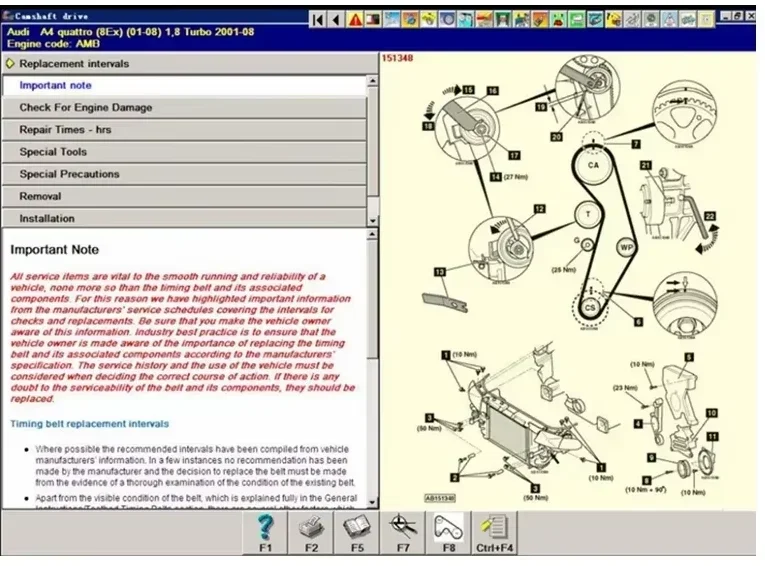Click the pale yellow last toolbar icon
Viewport: 765px width, 566px height.
point(706,20)
